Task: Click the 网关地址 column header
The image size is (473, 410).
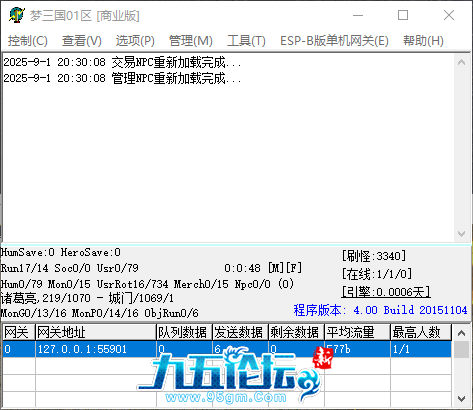Action: point(96,332)
